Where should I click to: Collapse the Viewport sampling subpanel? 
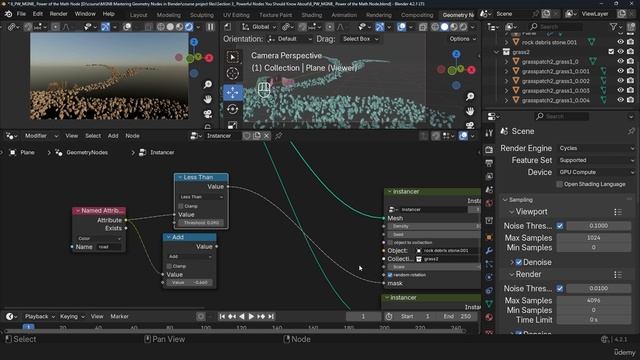(x=511, y=212)
